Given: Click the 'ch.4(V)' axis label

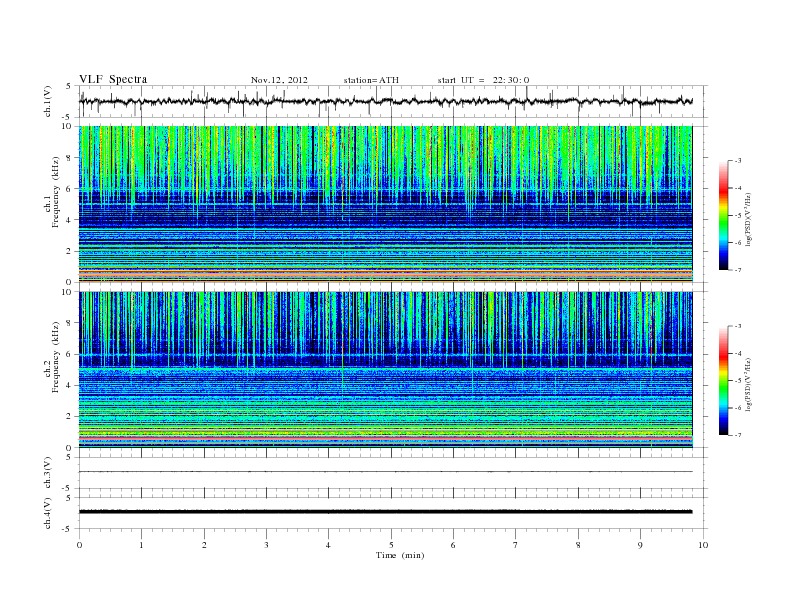Looking at the screenshot, I should point(48,513).
